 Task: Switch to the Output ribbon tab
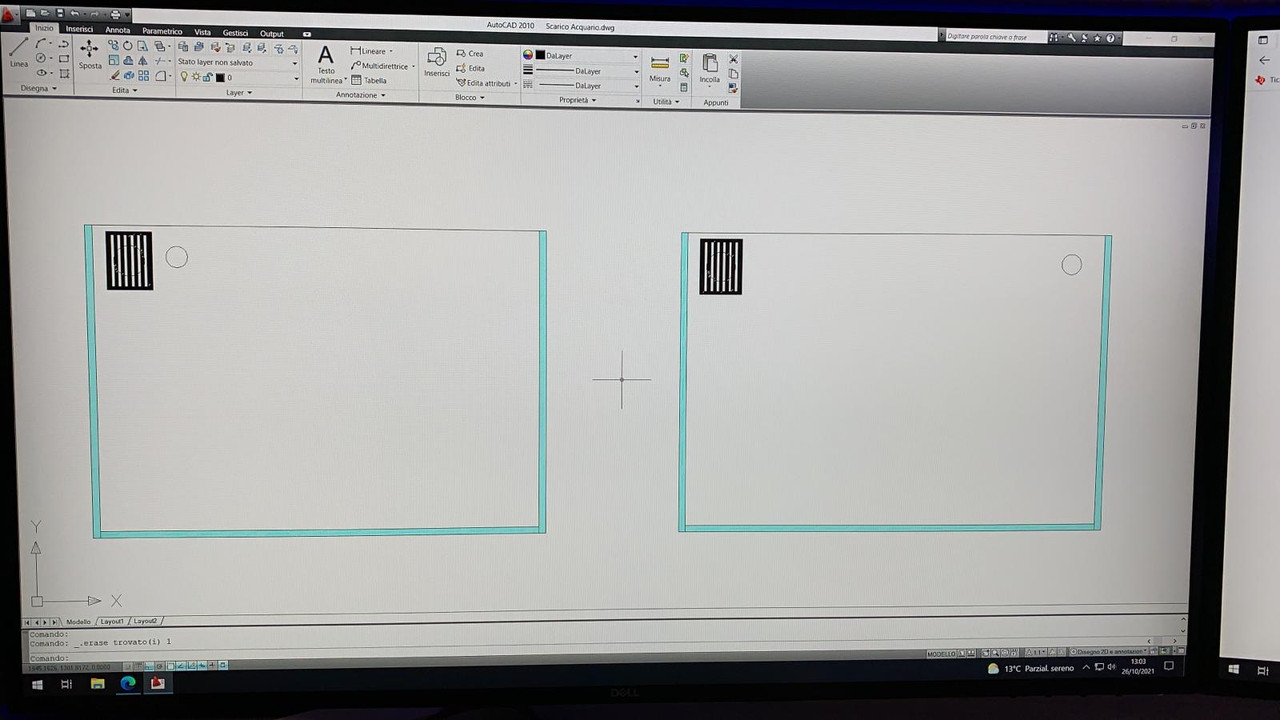tap(272, 33)
